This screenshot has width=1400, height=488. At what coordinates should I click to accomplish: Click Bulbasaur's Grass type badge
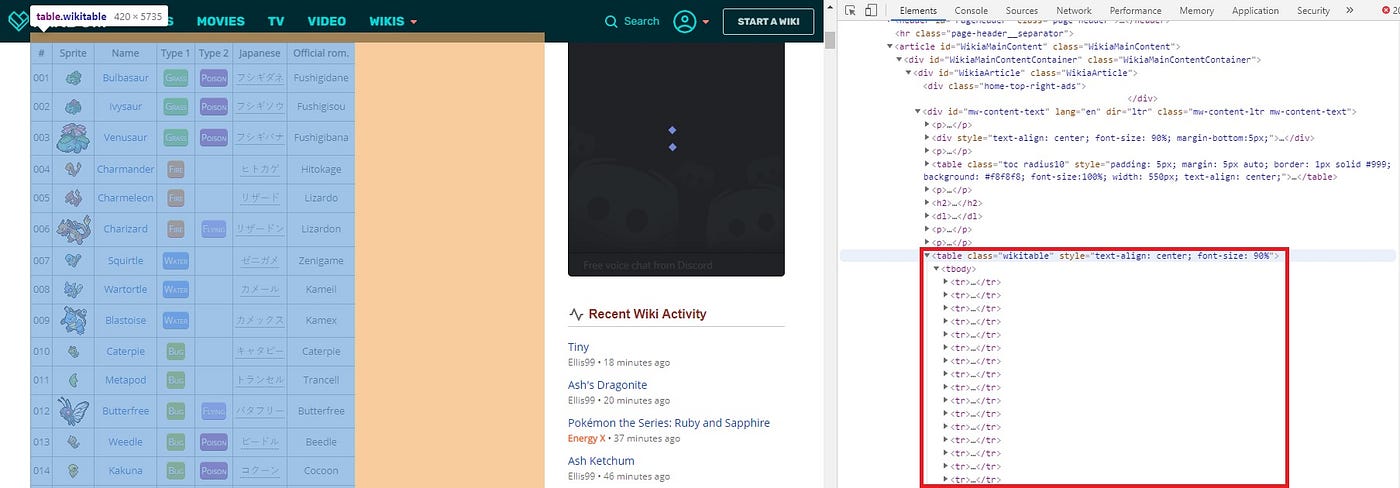click(175, 78)
